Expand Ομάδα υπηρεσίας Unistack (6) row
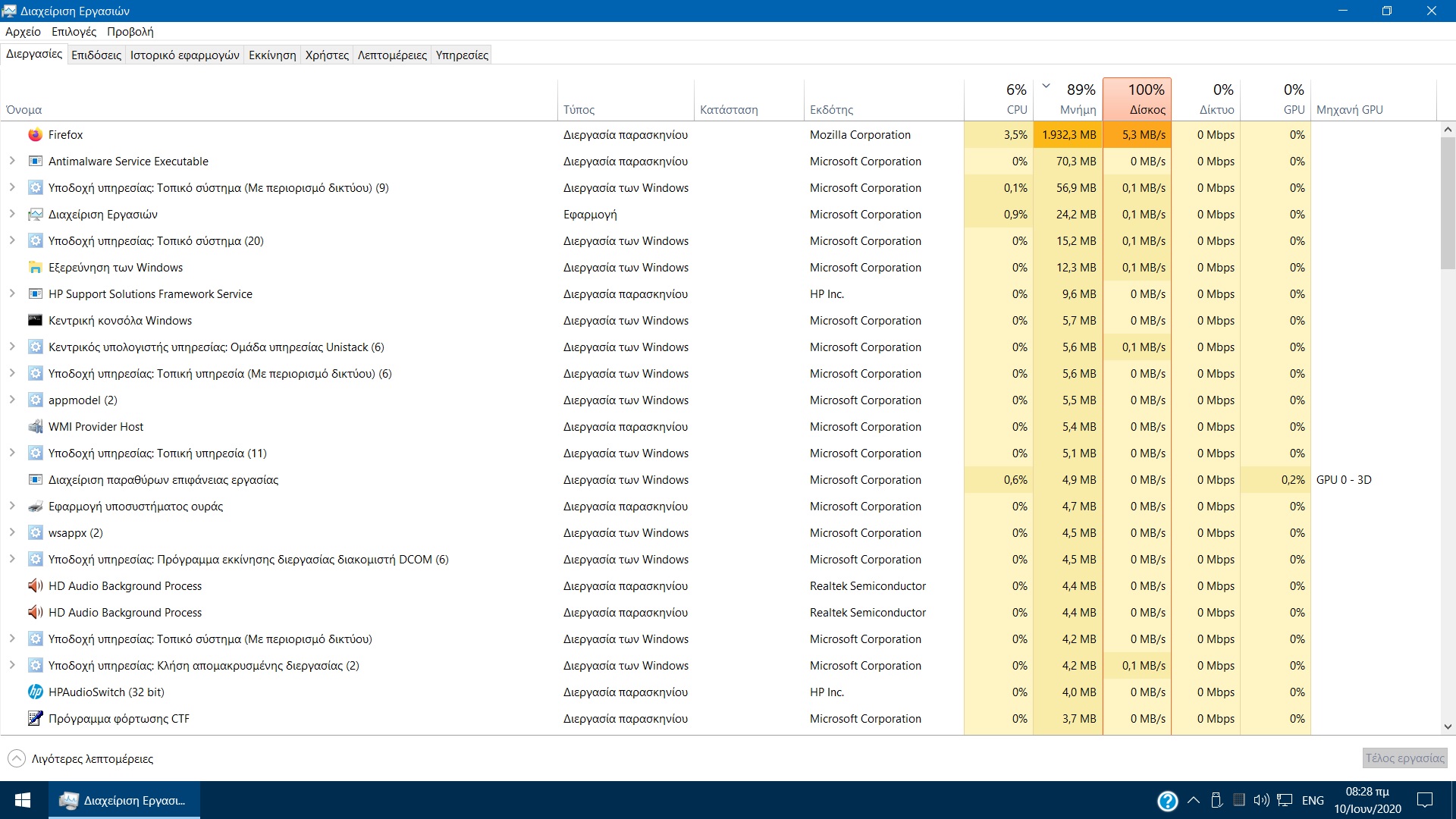 [12, 347]
